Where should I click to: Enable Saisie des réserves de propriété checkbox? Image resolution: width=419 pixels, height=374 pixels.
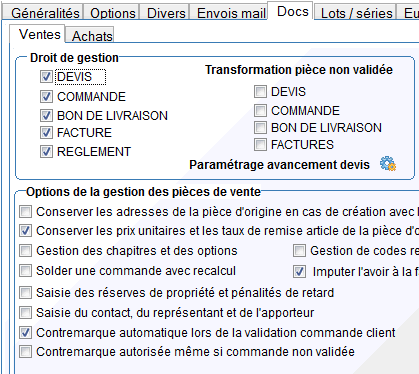[x=25, y=293]
